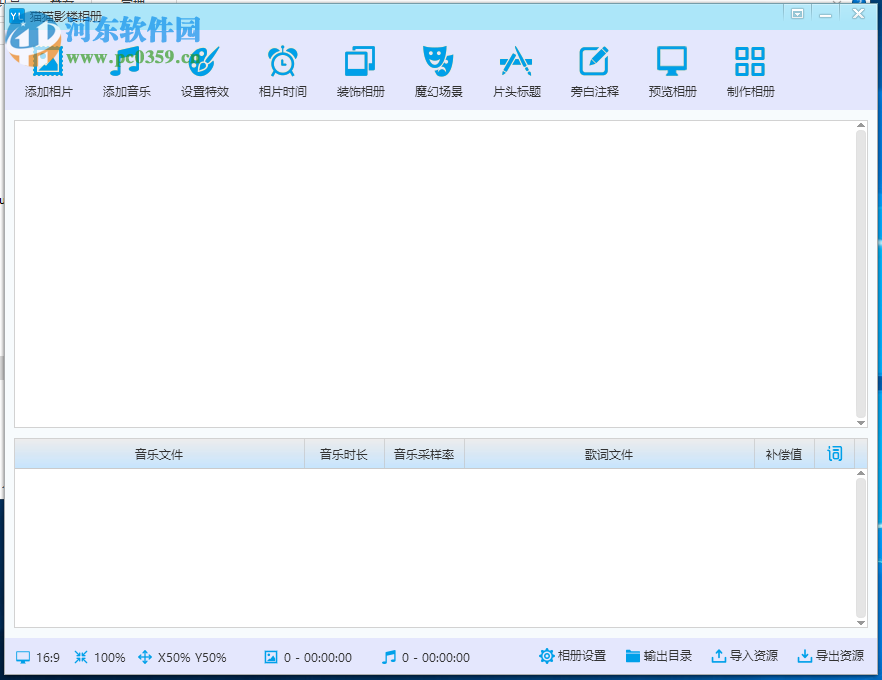Image resolution: width=882 pixels, height=680 pixels.
Task: Click the 补偿值 column header
Action: click(784, 454)
